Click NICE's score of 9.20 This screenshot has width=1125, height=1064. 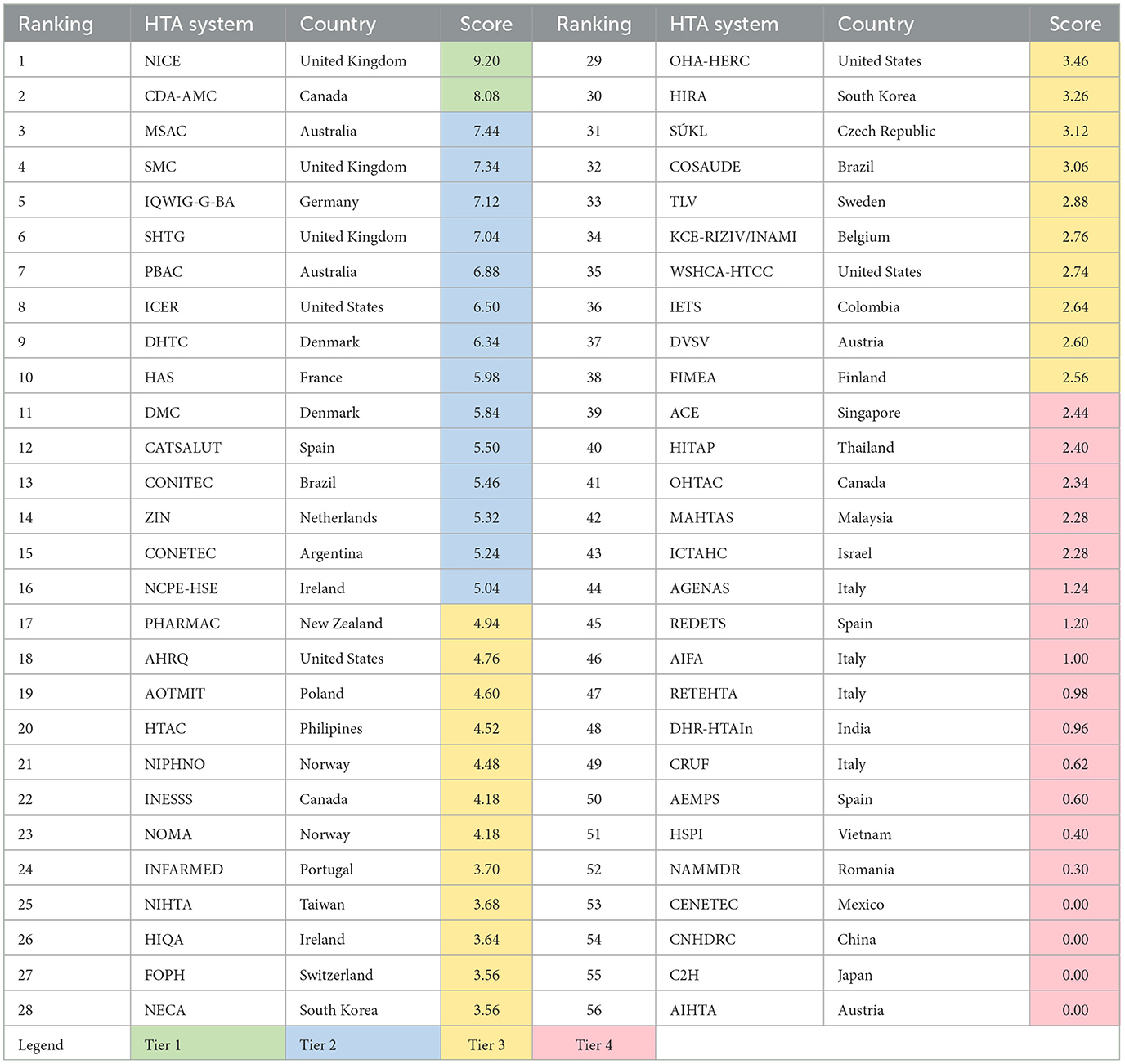pyautogui.click(x=486, y=60)
